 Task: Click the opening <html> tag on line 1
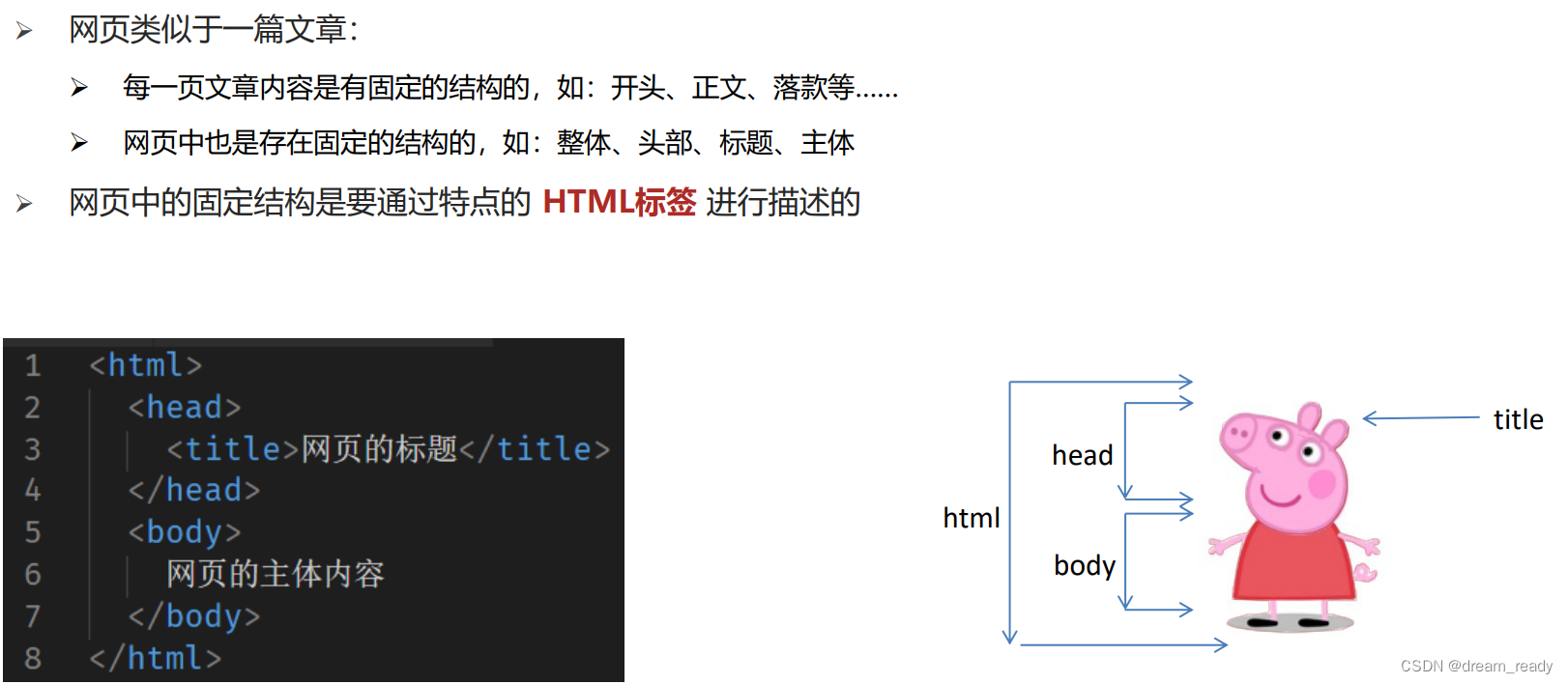(146, 365)
